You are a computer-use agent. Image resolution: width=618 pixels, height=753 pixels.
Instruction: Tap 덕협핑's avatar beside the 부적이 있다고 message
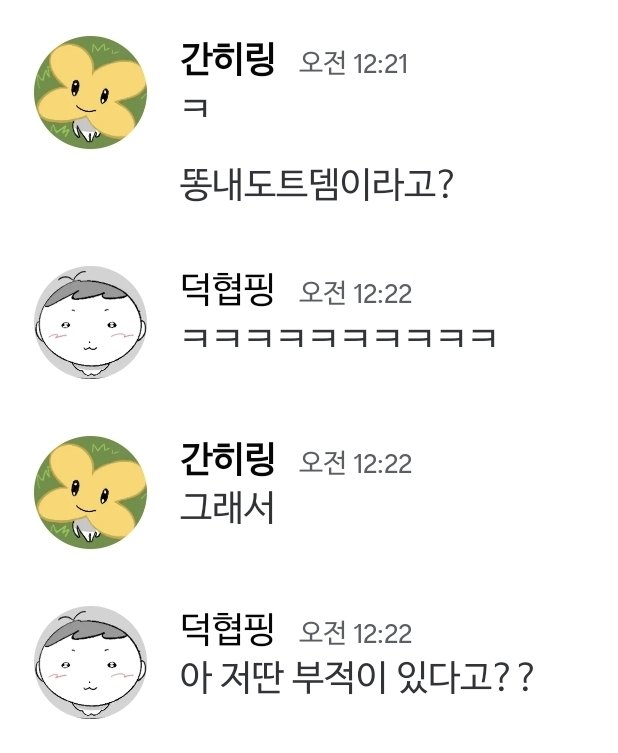pyautogui.click(x=90, y=662)
